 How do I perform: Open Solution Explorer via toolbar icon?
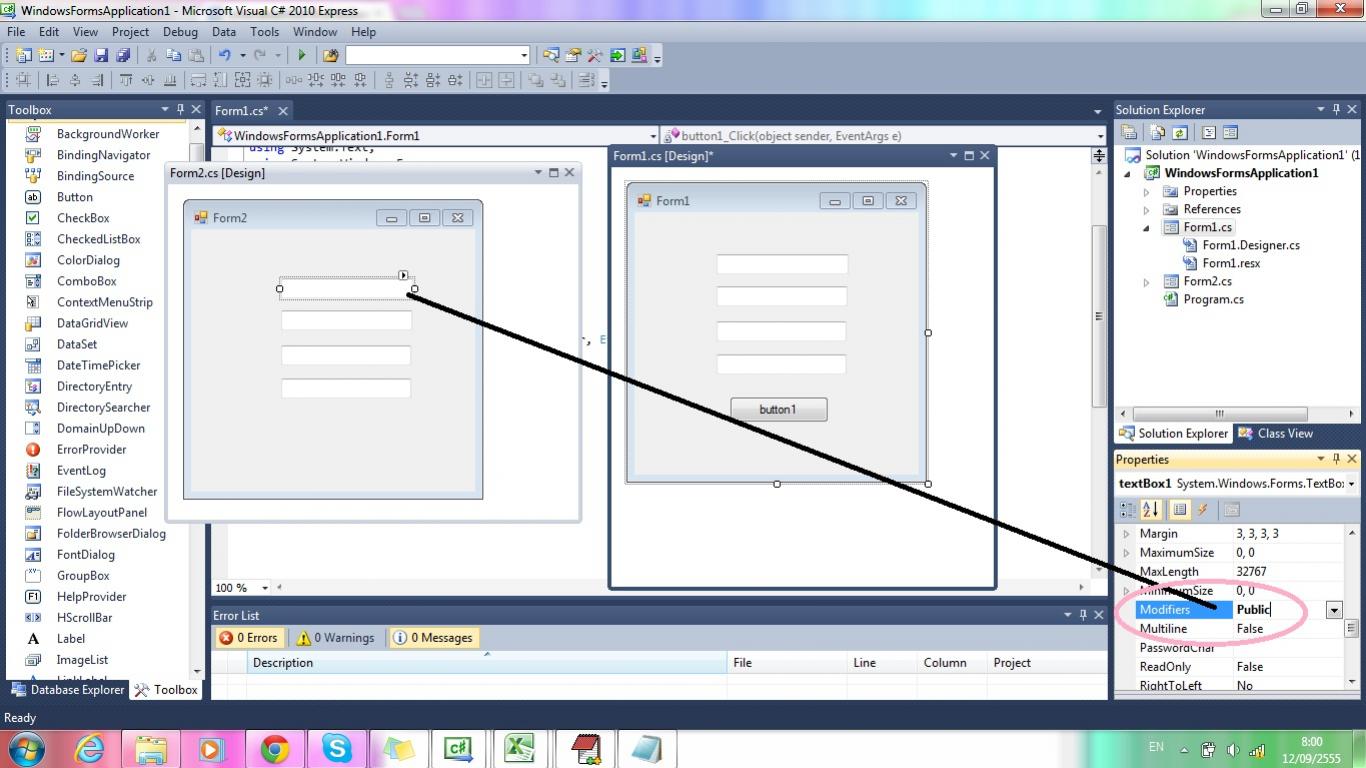(x=550, y=56)
